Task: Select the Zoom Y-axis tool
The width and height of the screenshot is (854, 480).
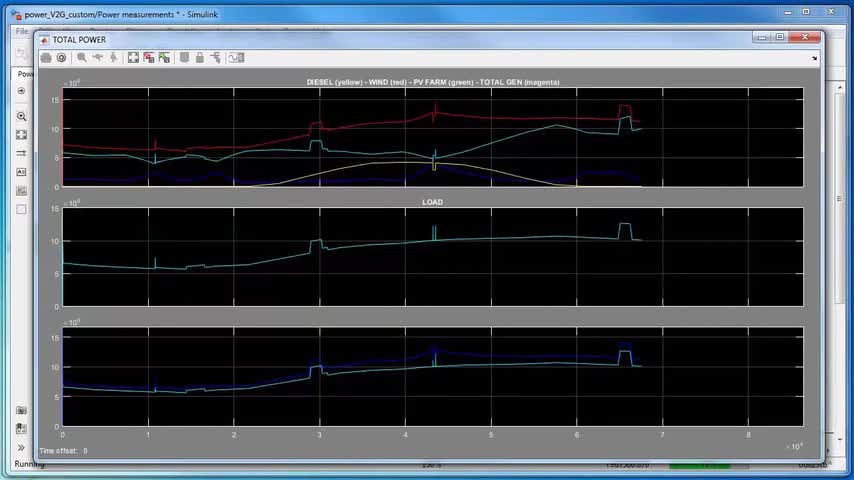Action: pos(113,57)
